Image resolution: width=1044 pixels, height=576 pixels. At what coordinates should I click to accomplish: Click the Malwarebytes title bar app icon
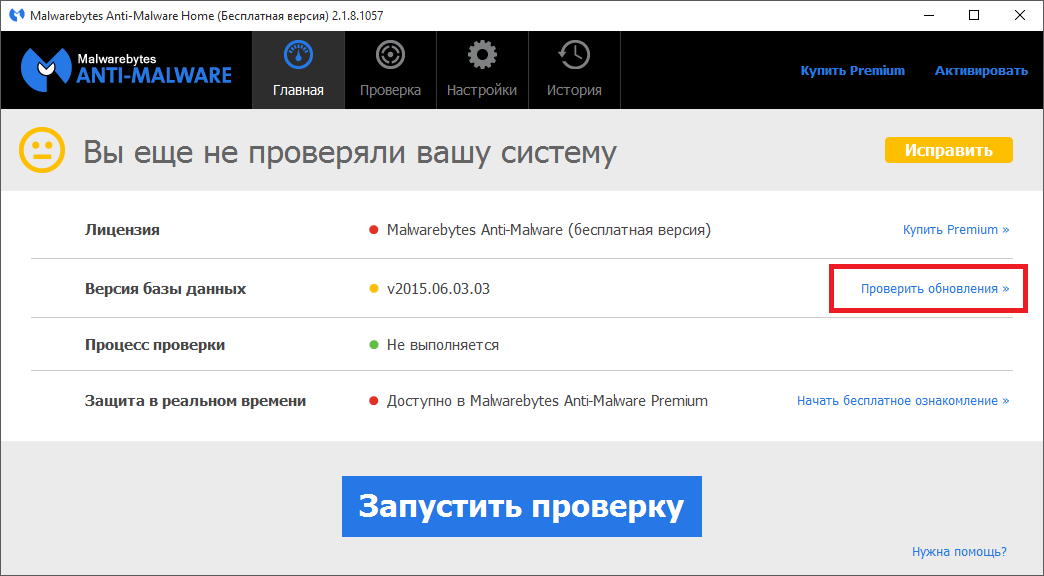tap(17, 15)
